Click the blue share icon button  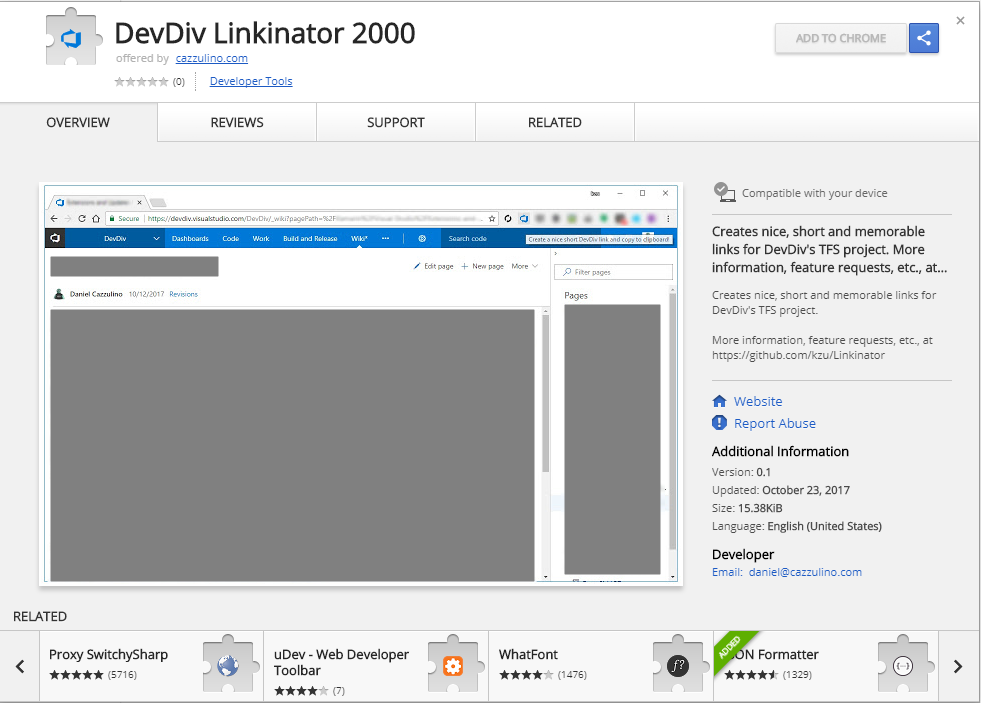click(x=923, y=38)
